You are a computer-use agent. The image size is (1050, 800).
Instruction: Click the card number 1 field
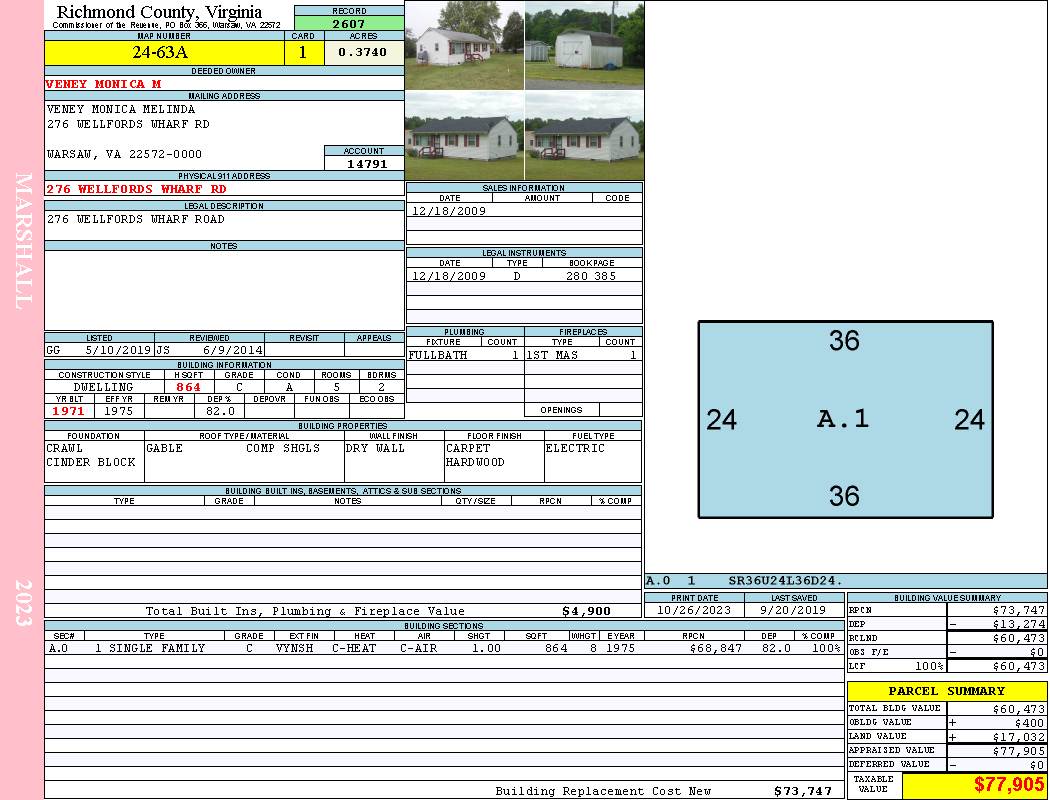pos(303,52)
